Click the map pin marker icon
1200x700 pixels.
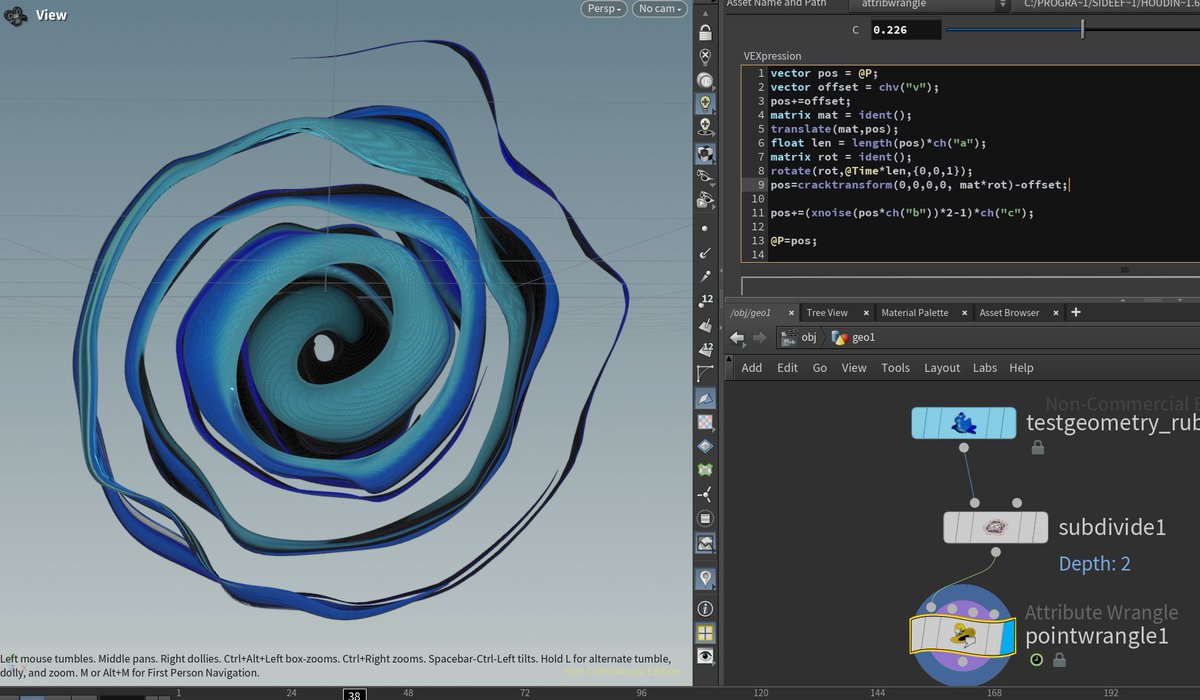(706, 578)
